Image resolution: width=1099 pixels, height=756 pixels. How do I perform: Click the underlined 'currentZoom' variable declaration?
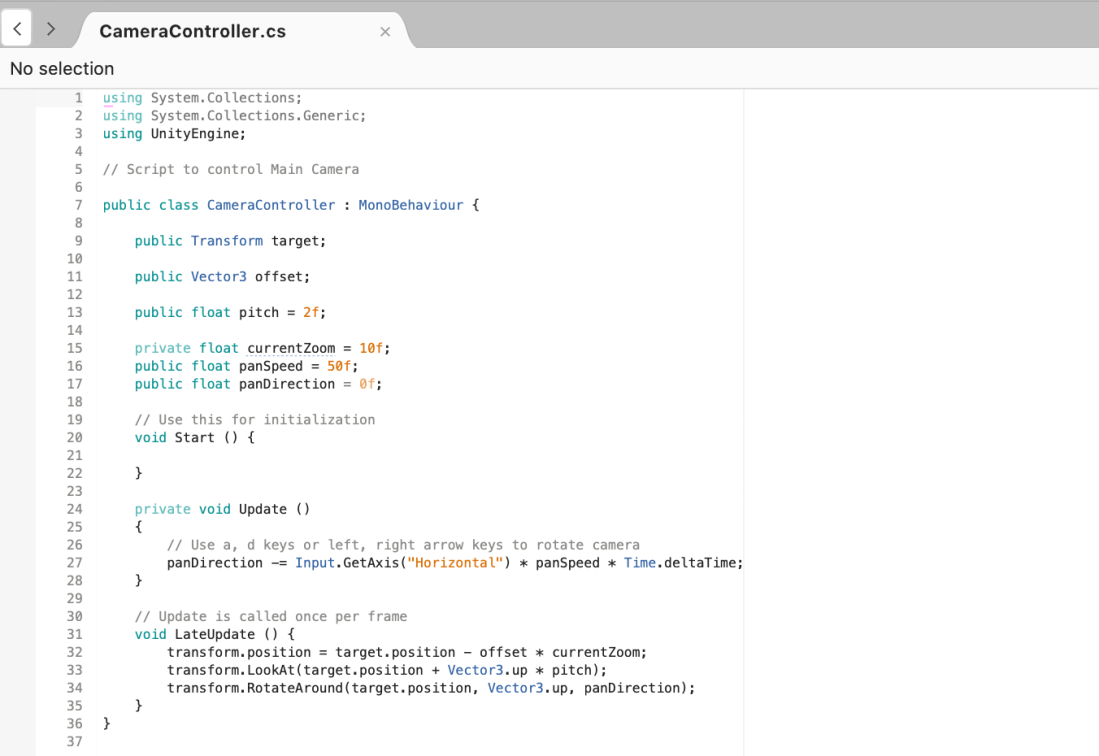(291, 348)
